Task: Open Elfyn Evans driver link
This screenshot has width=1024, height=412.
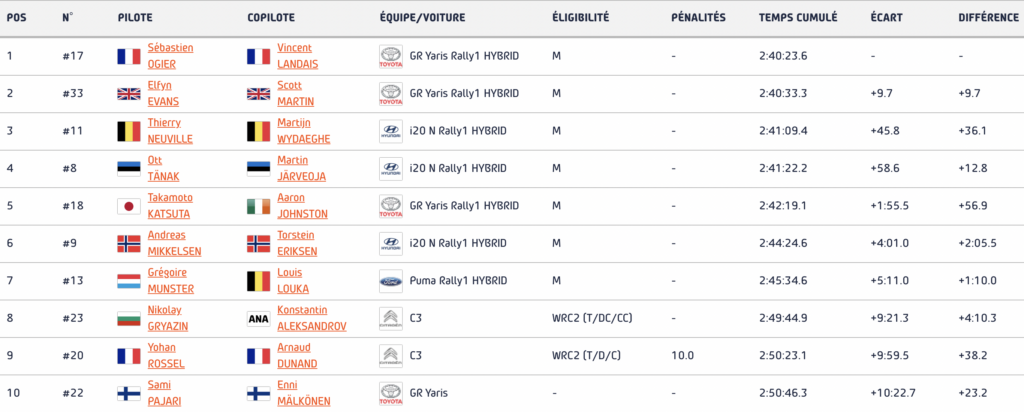Action: click(x=163, y=93)
